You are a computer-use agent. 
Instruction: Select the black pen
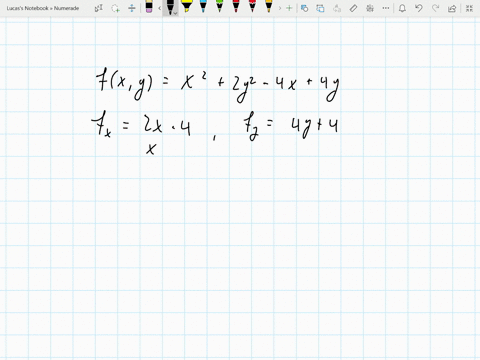[x=170, y=7]
